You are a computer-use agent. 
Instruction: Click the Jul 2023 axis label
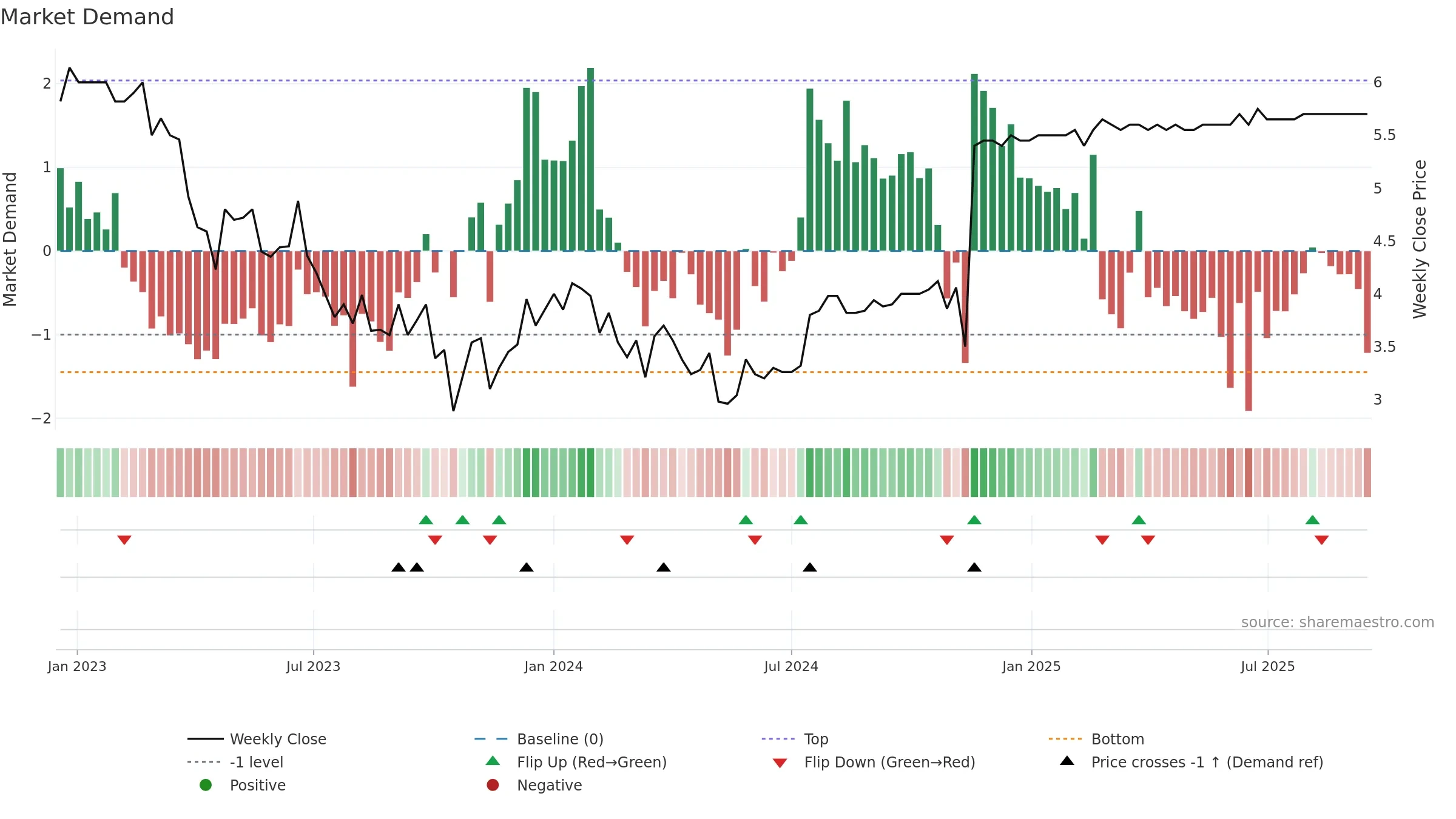[x=313, y=666]
